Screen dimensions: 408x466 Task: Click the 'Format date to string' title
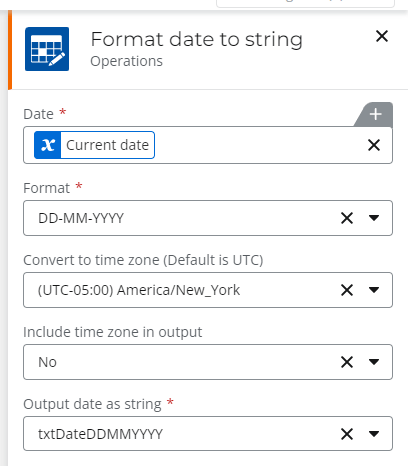pos(197,40)
